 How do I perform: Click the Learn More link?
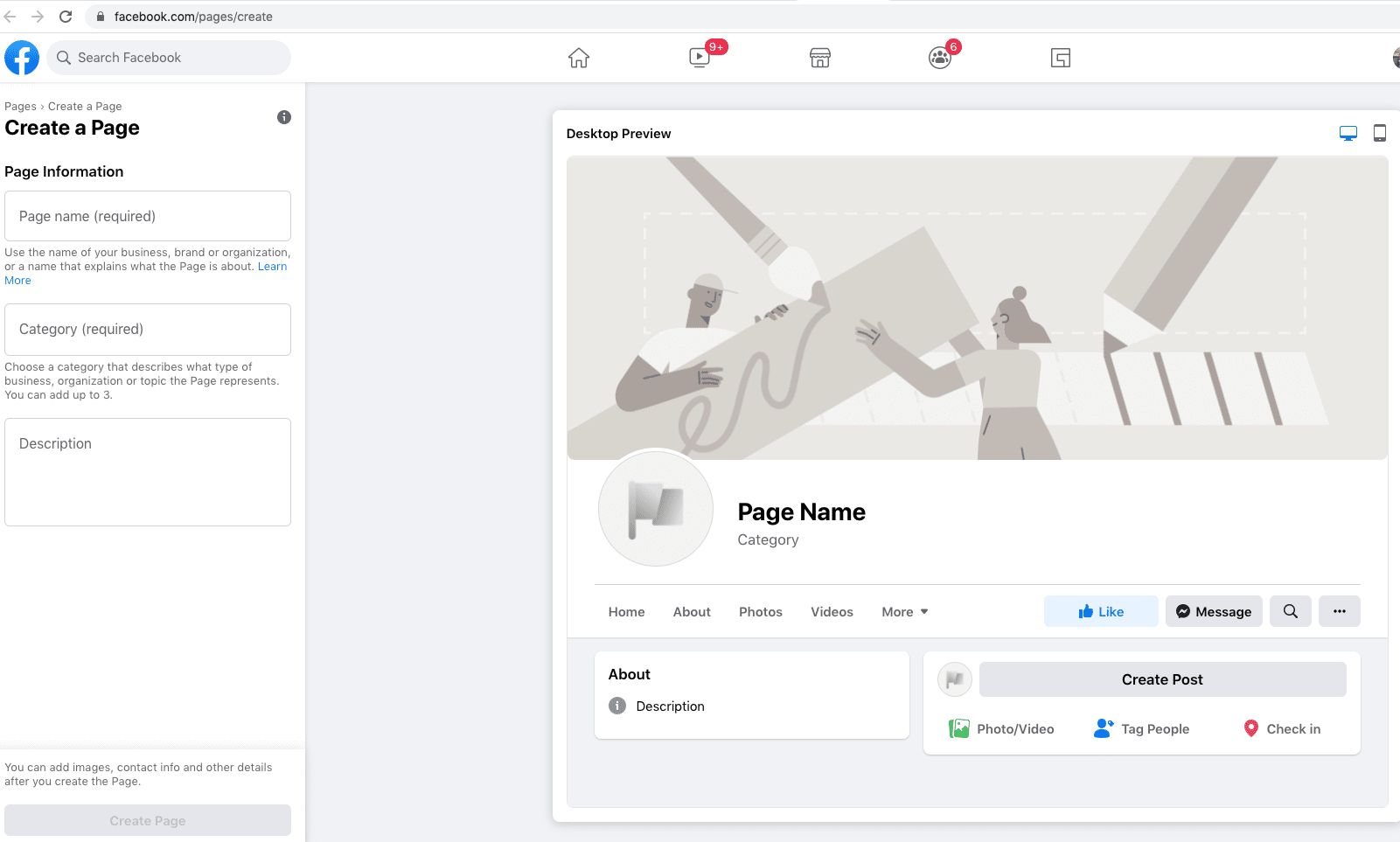[x=272, y=266]
